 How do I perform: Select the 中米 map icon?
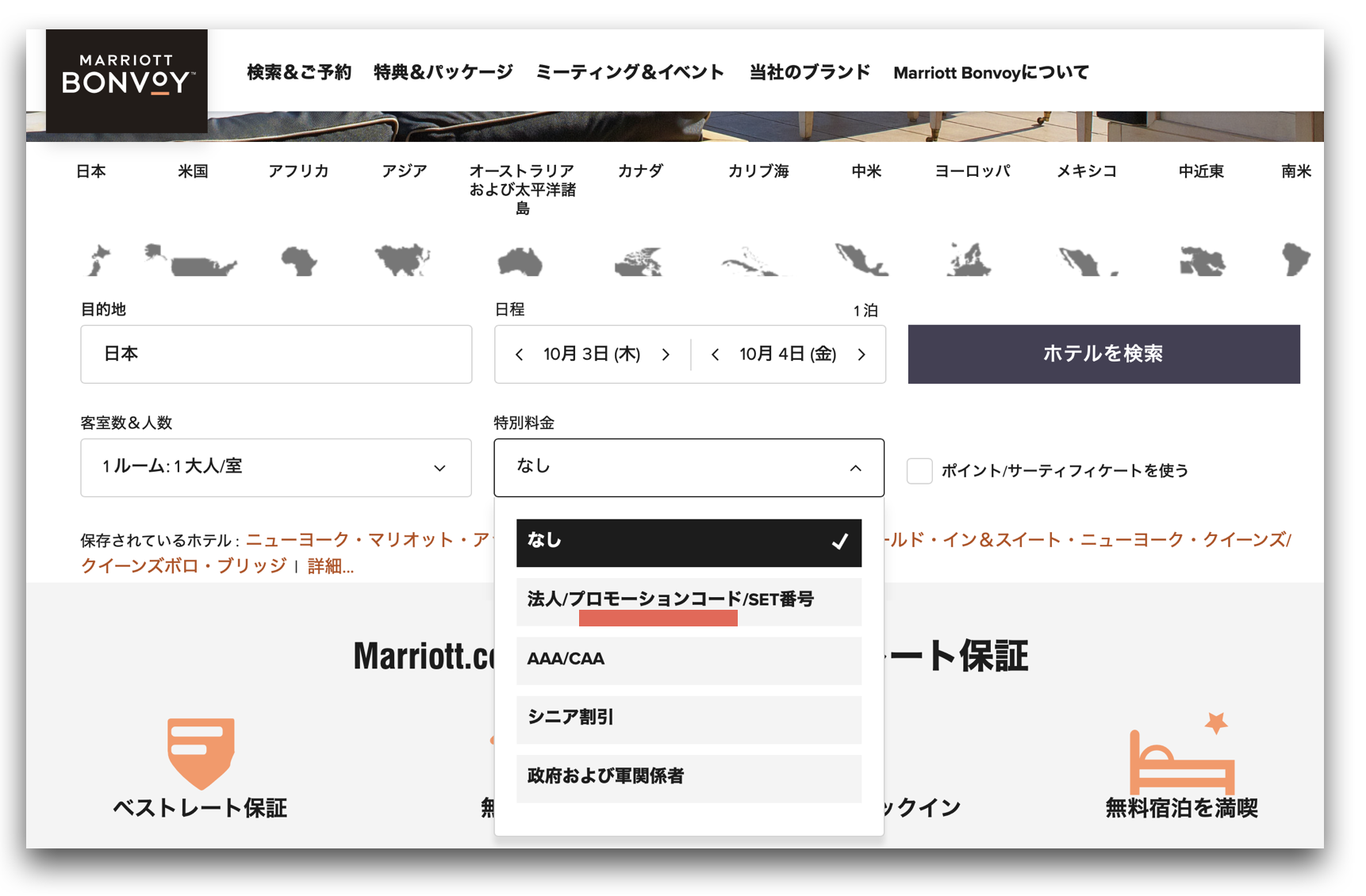[862, 259]
